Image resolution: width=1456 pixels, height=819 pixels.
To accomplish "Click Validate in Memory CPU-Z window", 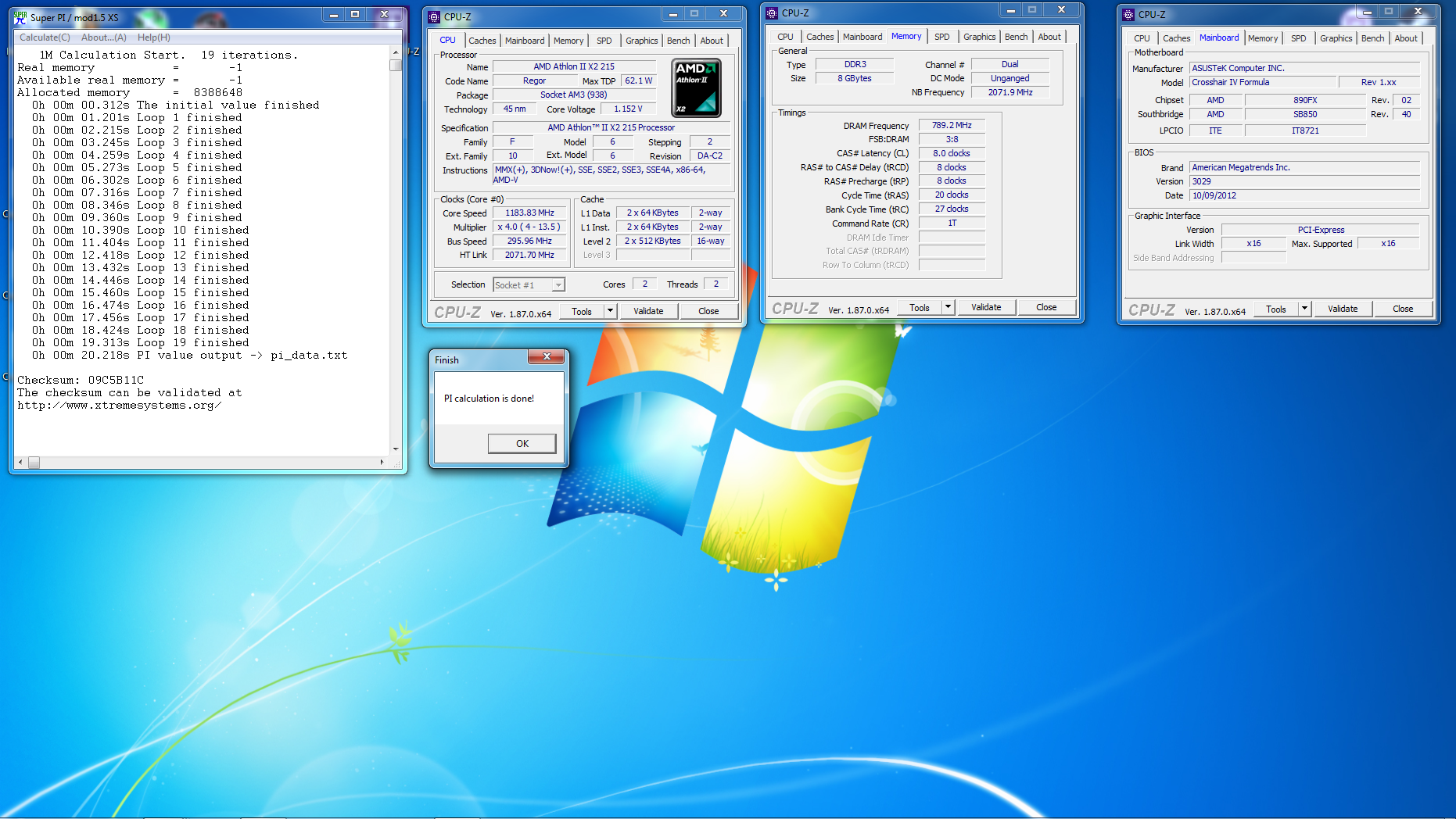I will point(986,307).
